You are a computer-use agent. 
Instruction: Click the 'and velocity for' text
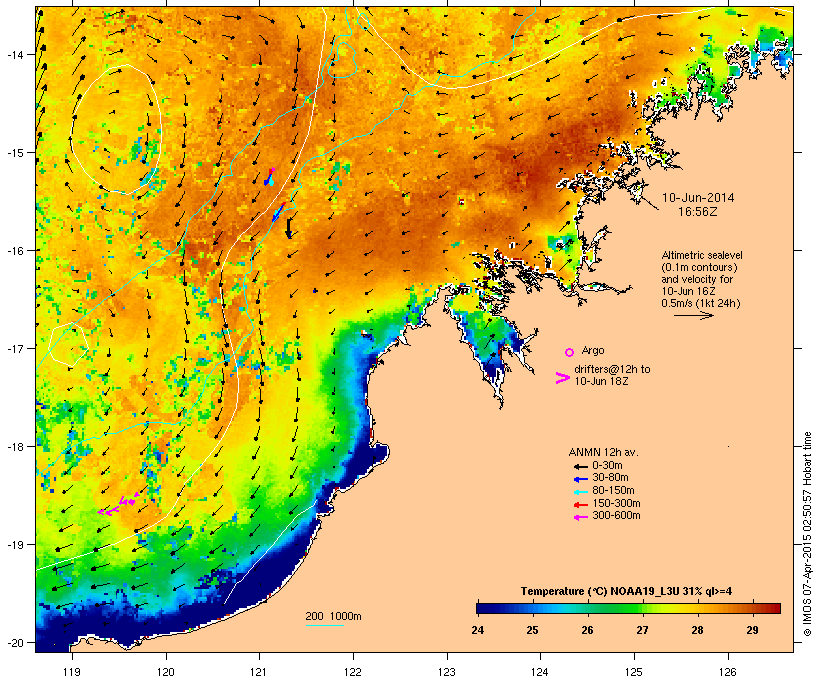point(697,279)
